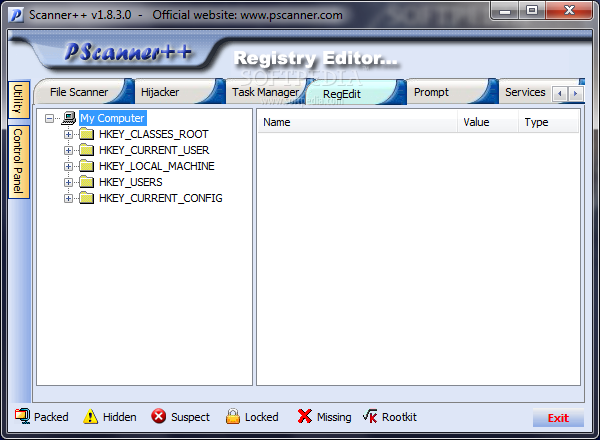Expand the HKEY_CLASSES_ROOT key

(x=68, y=135)
